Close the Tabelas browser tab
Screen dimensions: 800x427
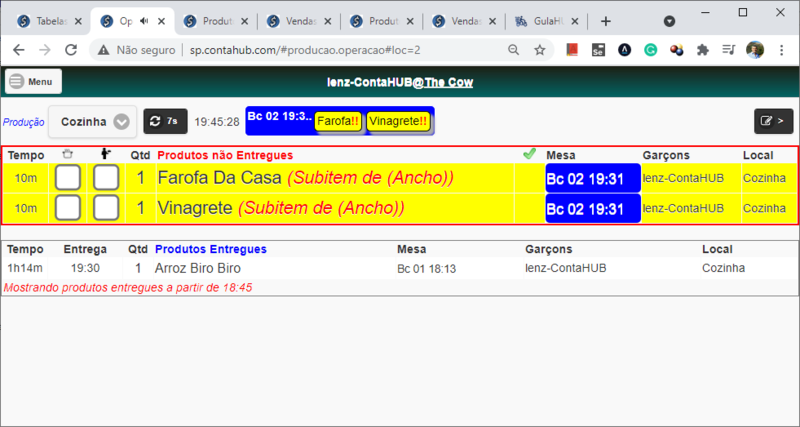point(78,21)
